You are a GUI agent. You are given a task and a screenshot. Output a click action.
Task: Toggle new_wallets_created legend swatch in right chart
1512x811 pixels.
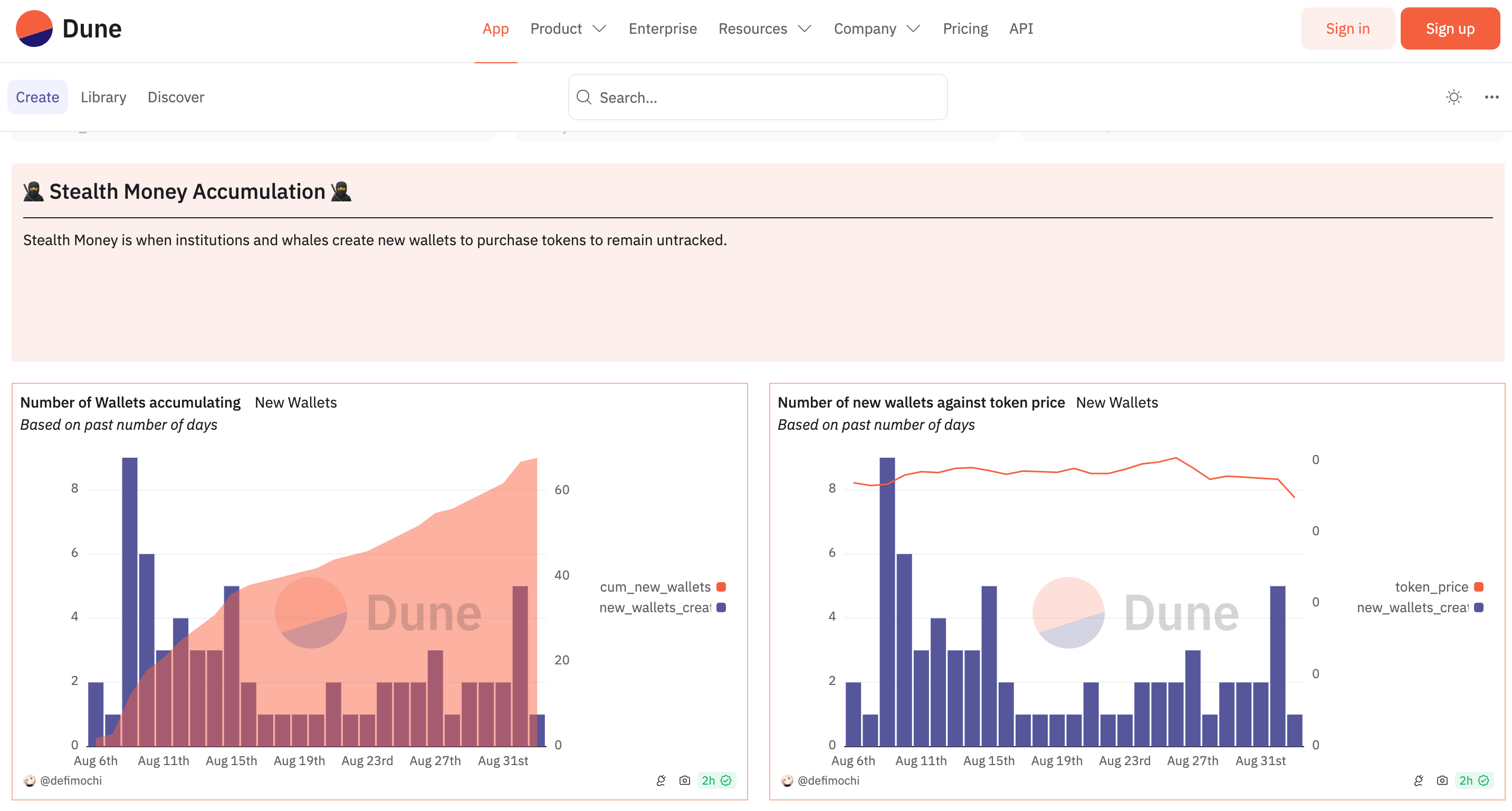(x=1479, y=607)
